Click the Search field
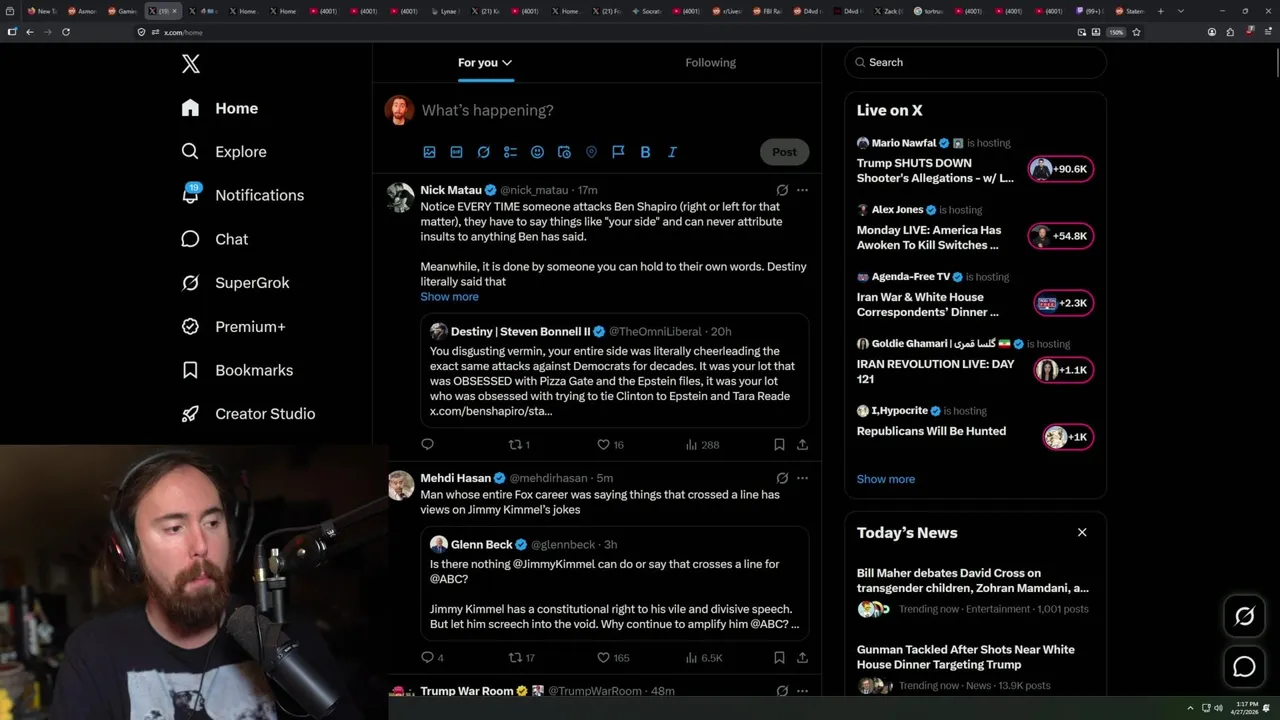The height and width of the screenshot is (720, 1280). tap(975, 62)
